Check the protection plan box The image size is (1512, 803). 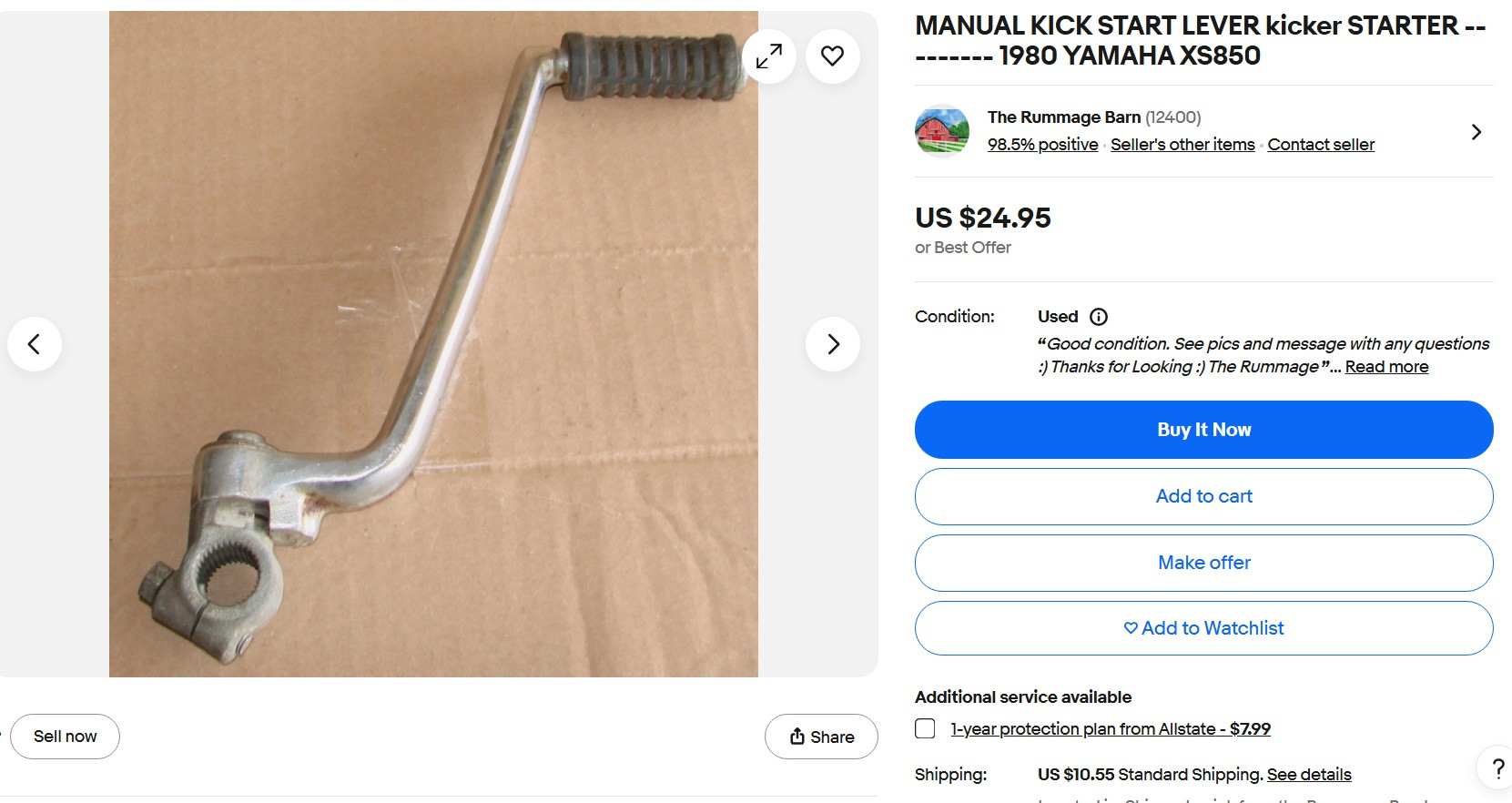(925, 729)
